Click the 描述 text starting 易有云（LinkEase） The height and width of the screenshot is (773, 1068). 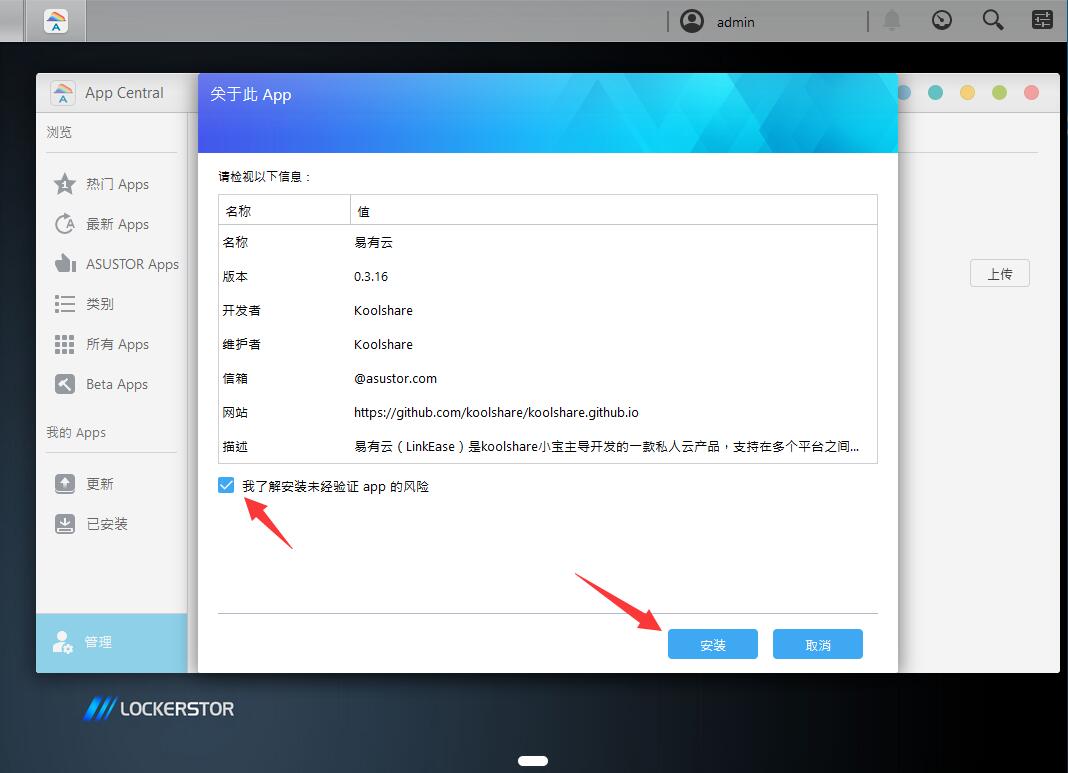(606, 447)
